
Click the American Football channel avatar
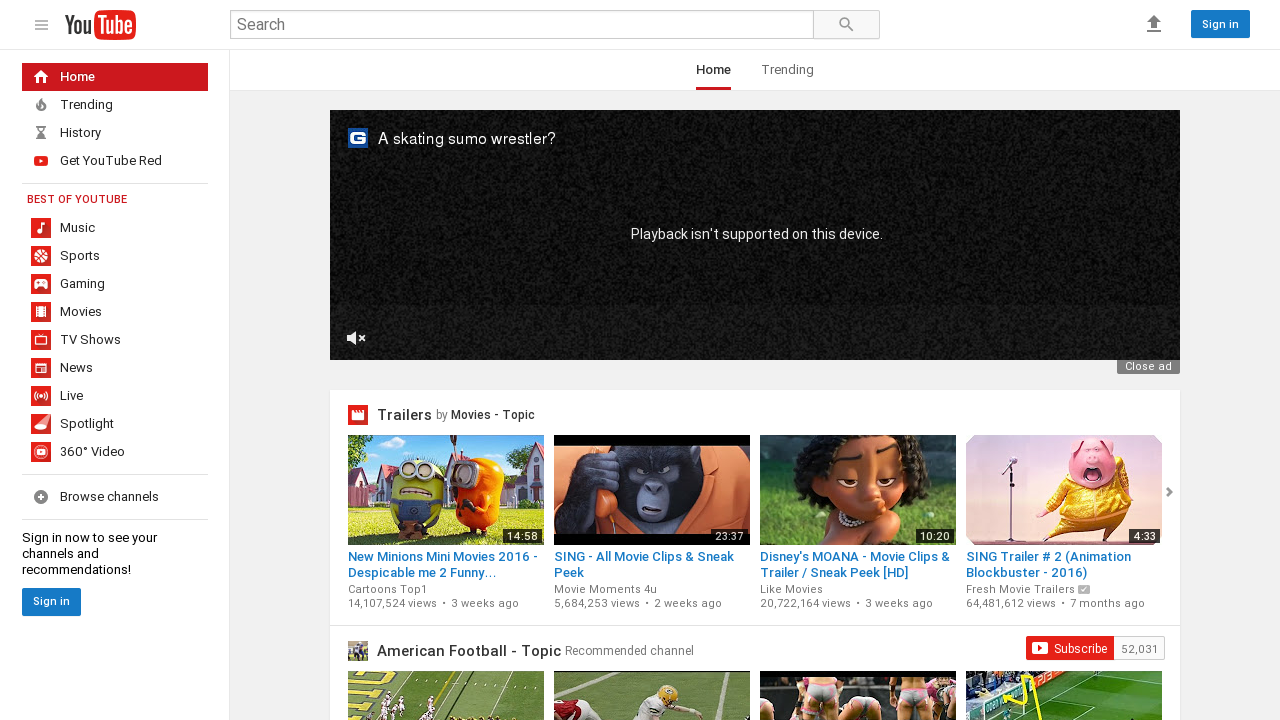[x=358, y=651]
